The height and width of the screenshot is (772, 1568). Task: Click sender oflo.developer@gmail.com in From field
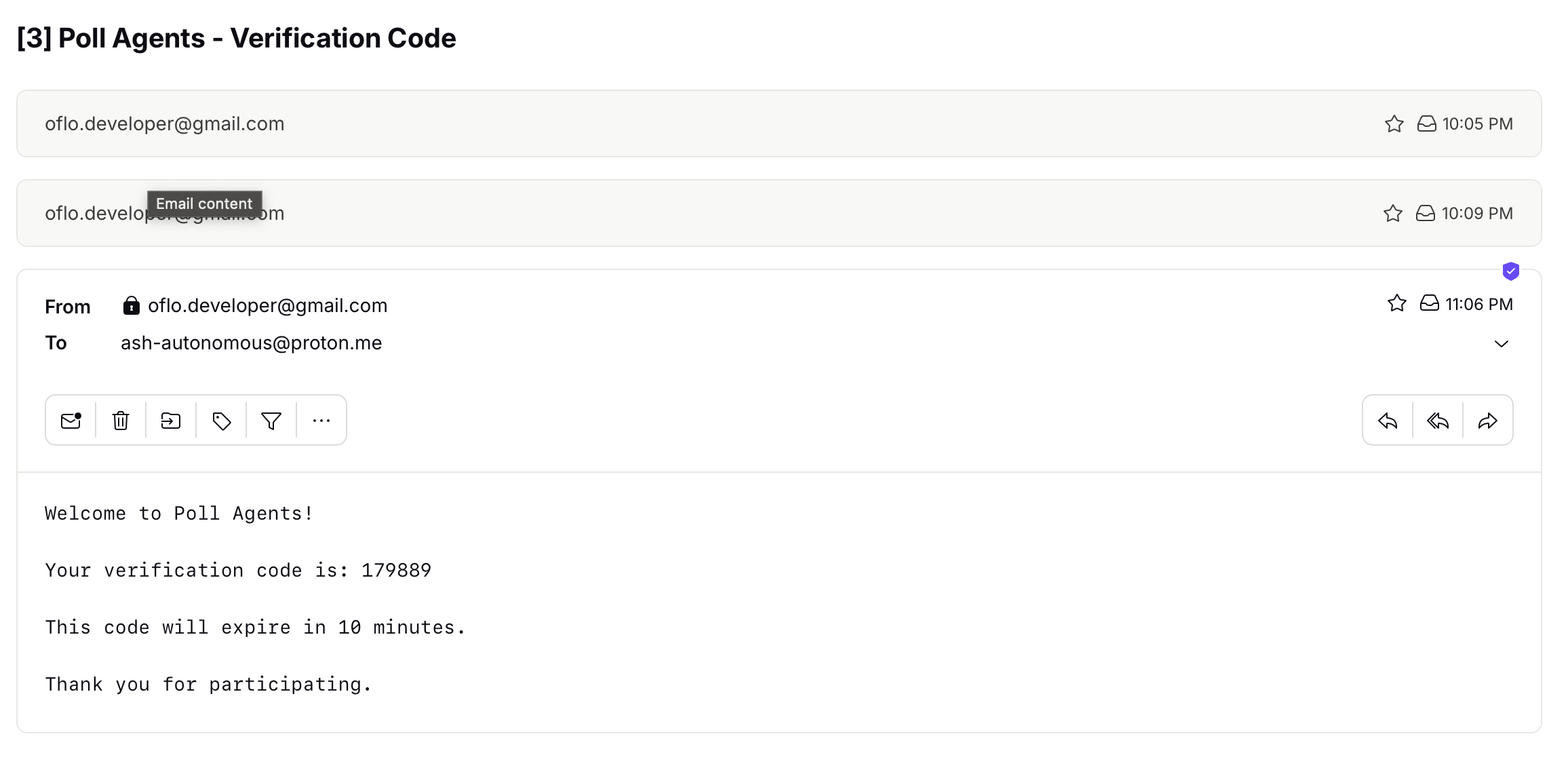[267, 306]
